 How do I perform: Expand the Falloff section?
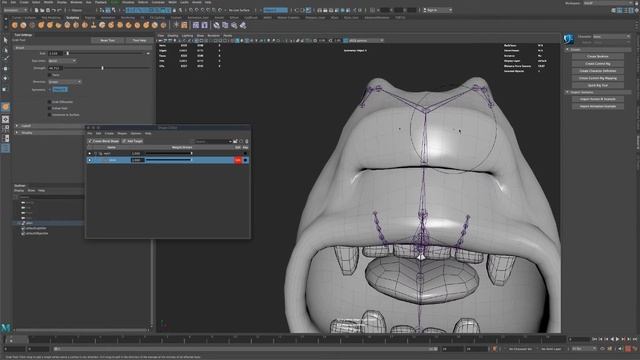17,126
